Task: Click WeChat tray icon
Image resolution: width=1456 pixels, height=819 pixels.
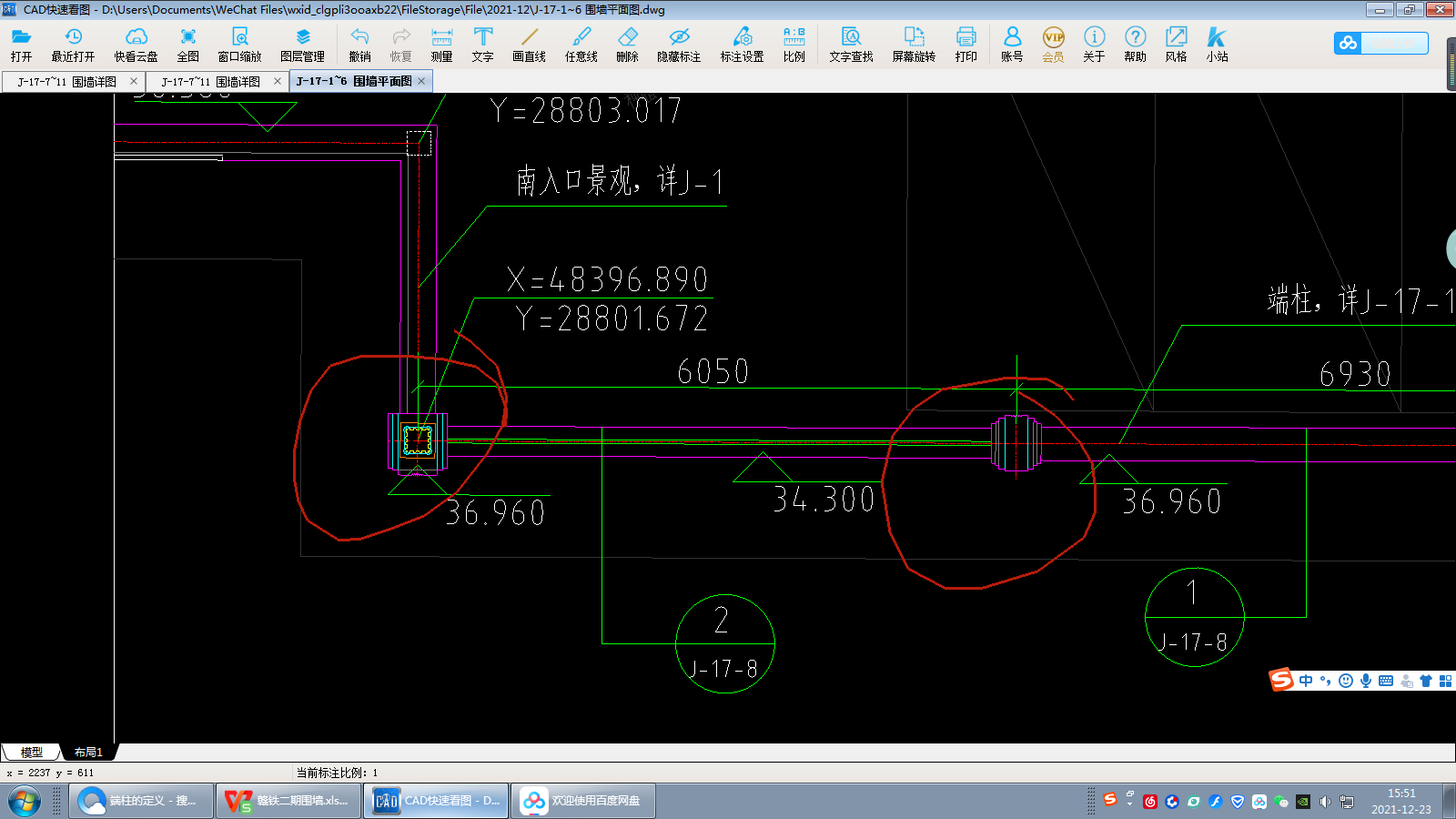Action: point(1281,802)
